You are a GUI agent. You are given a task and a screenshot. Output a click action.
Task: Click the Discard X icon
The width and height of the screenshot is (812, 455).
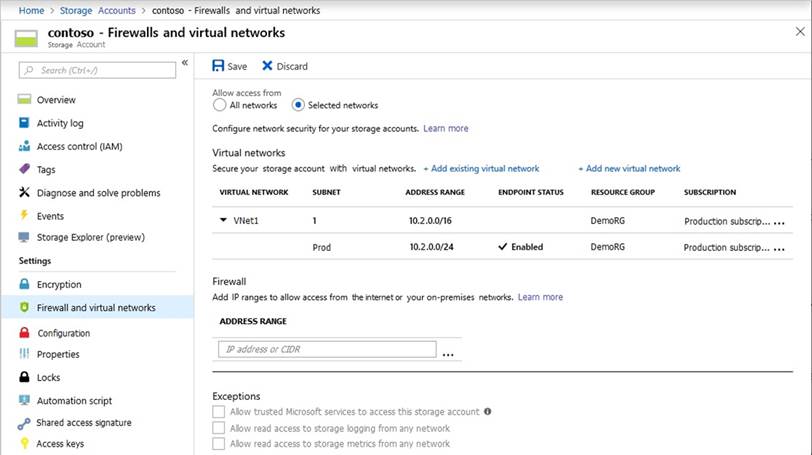(267, 66)
